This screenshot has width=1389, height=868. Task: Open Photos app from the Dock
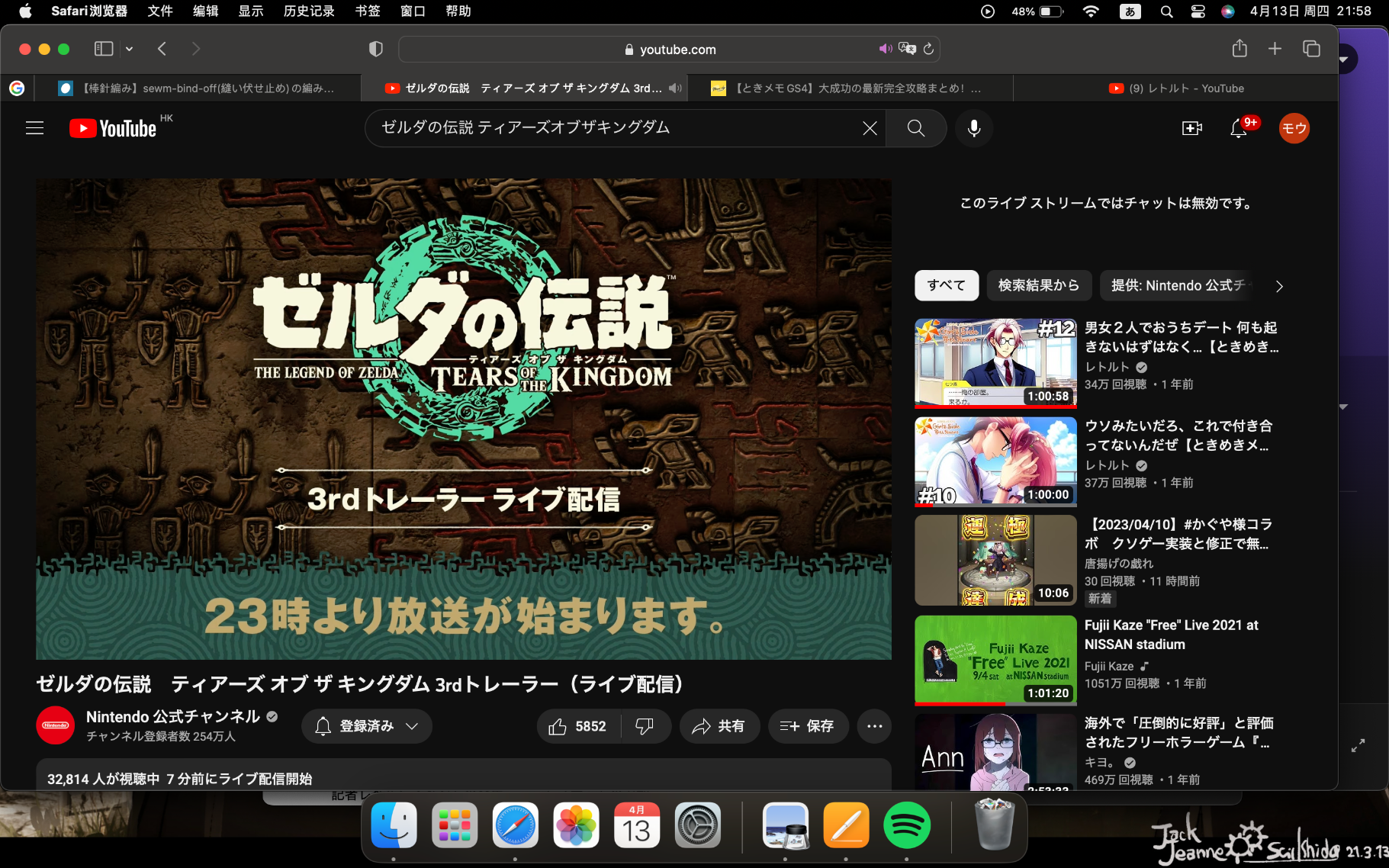point(576,825)
